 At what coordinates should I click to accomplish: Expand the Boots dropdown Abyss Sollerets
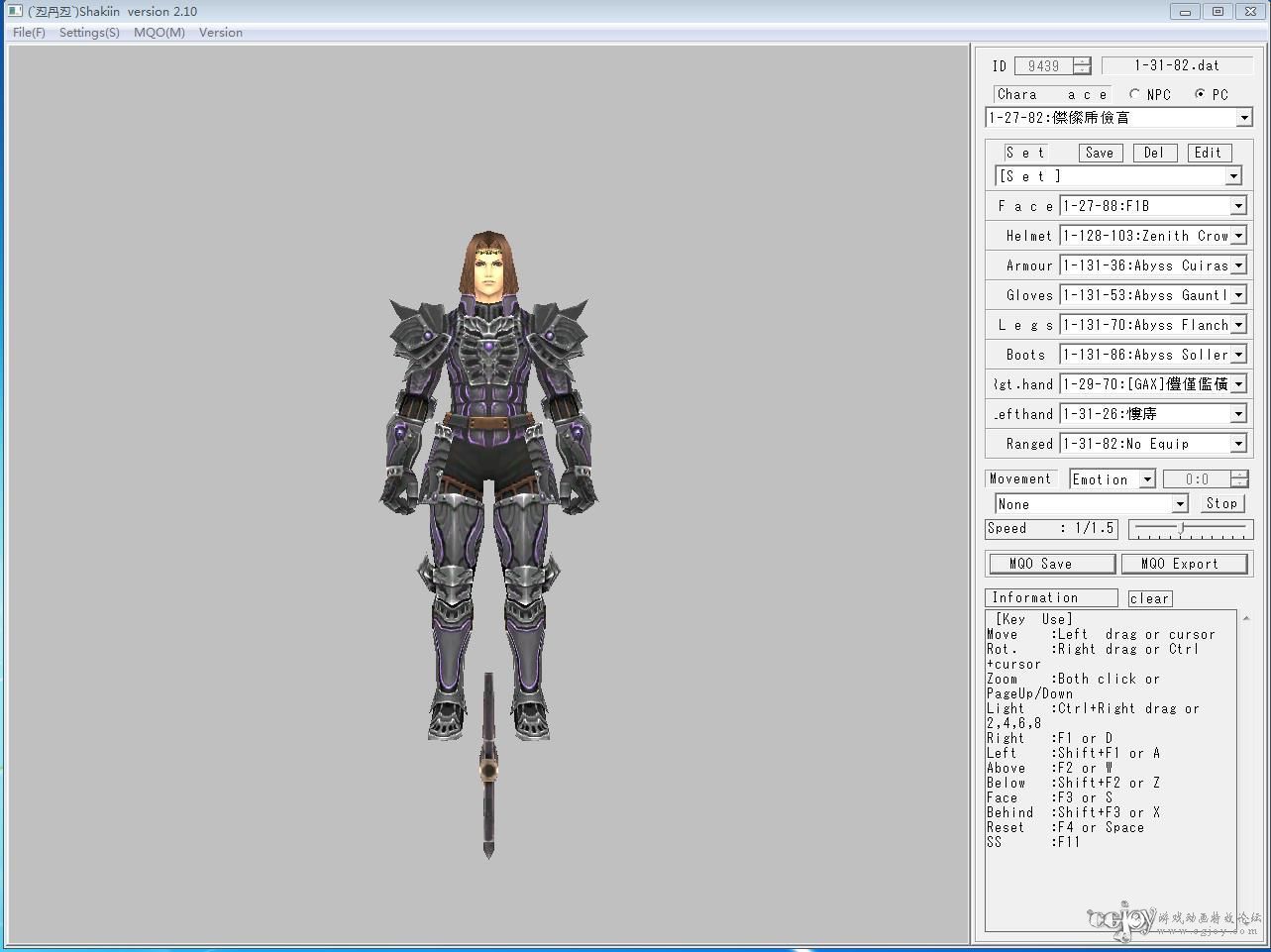(x=1238, y=355)
